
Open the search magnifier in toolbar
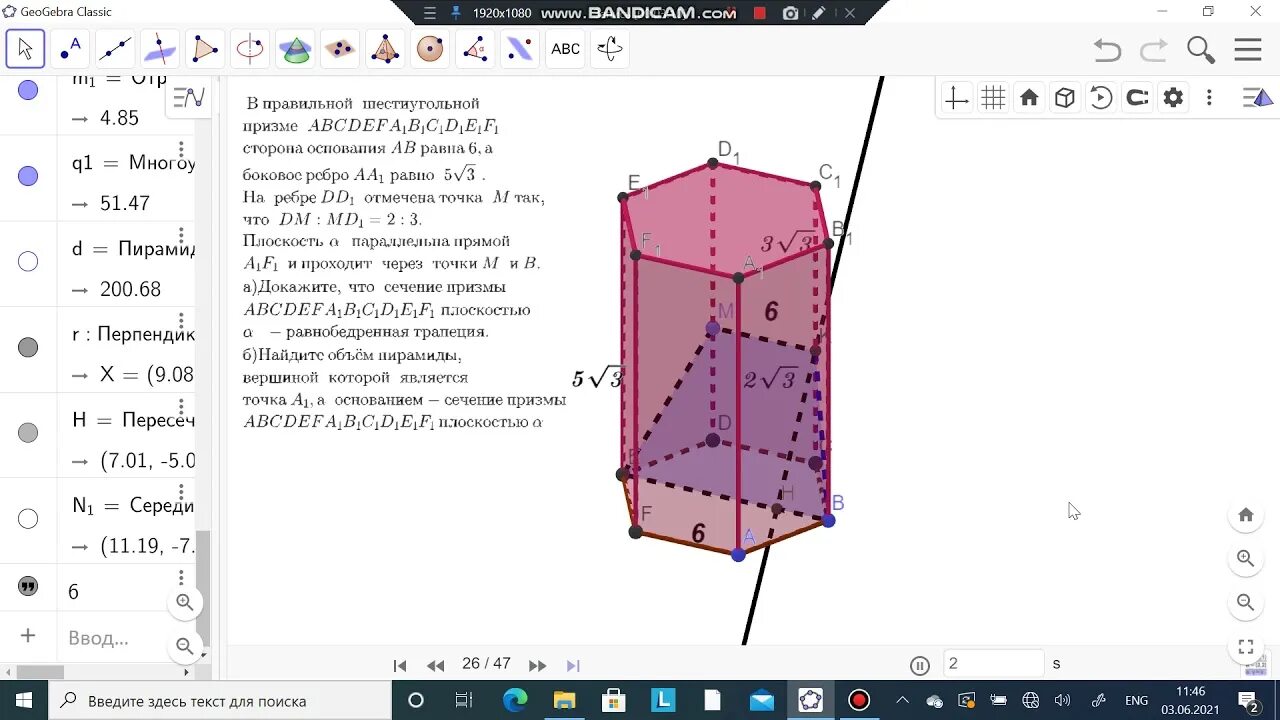tap(1201, 49)
